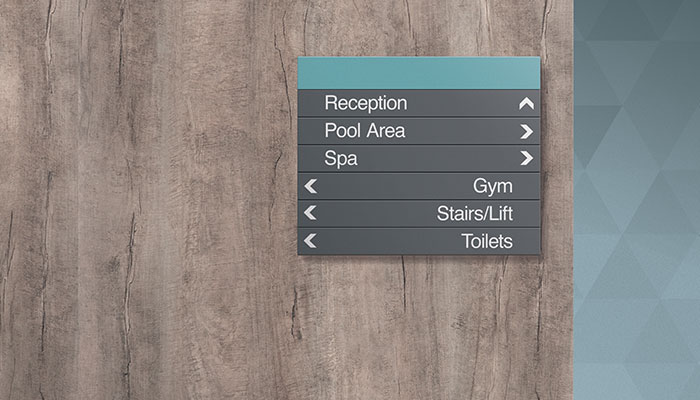Click the Spa label
This screenshot has height=400, width=700.
tap(341, 159)
